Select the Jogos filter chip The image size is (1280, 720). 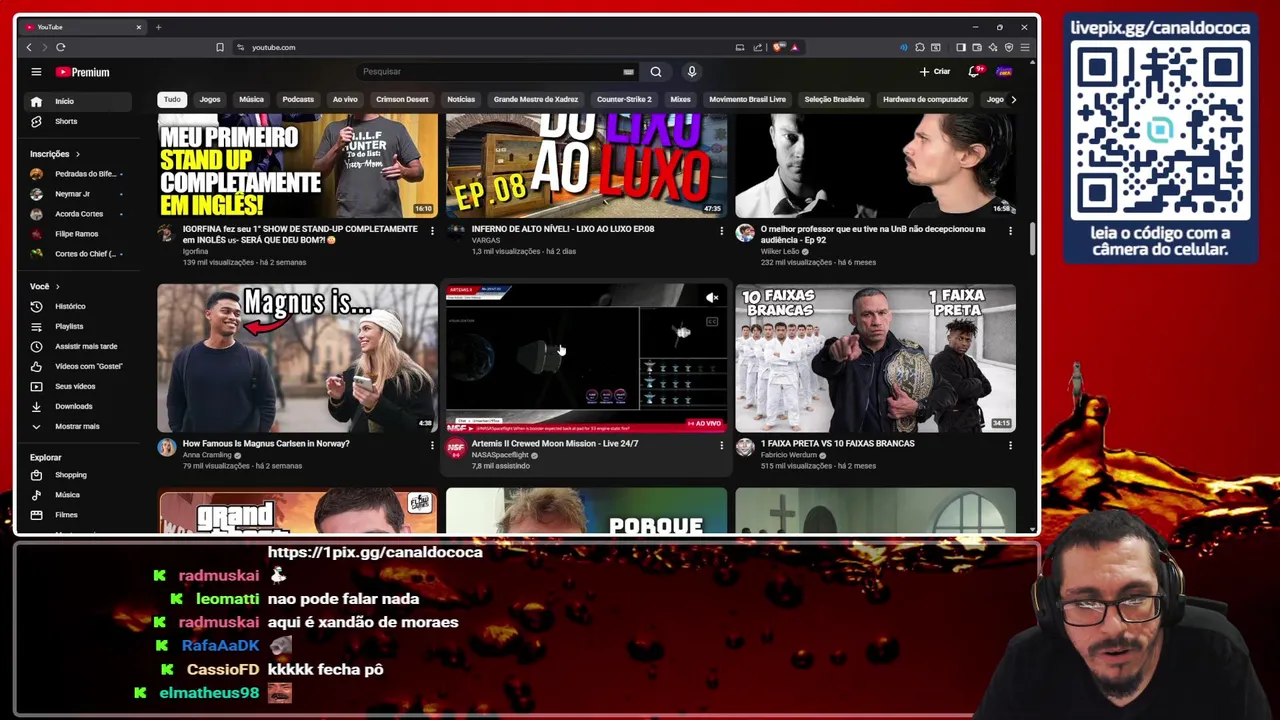[210, 99]
